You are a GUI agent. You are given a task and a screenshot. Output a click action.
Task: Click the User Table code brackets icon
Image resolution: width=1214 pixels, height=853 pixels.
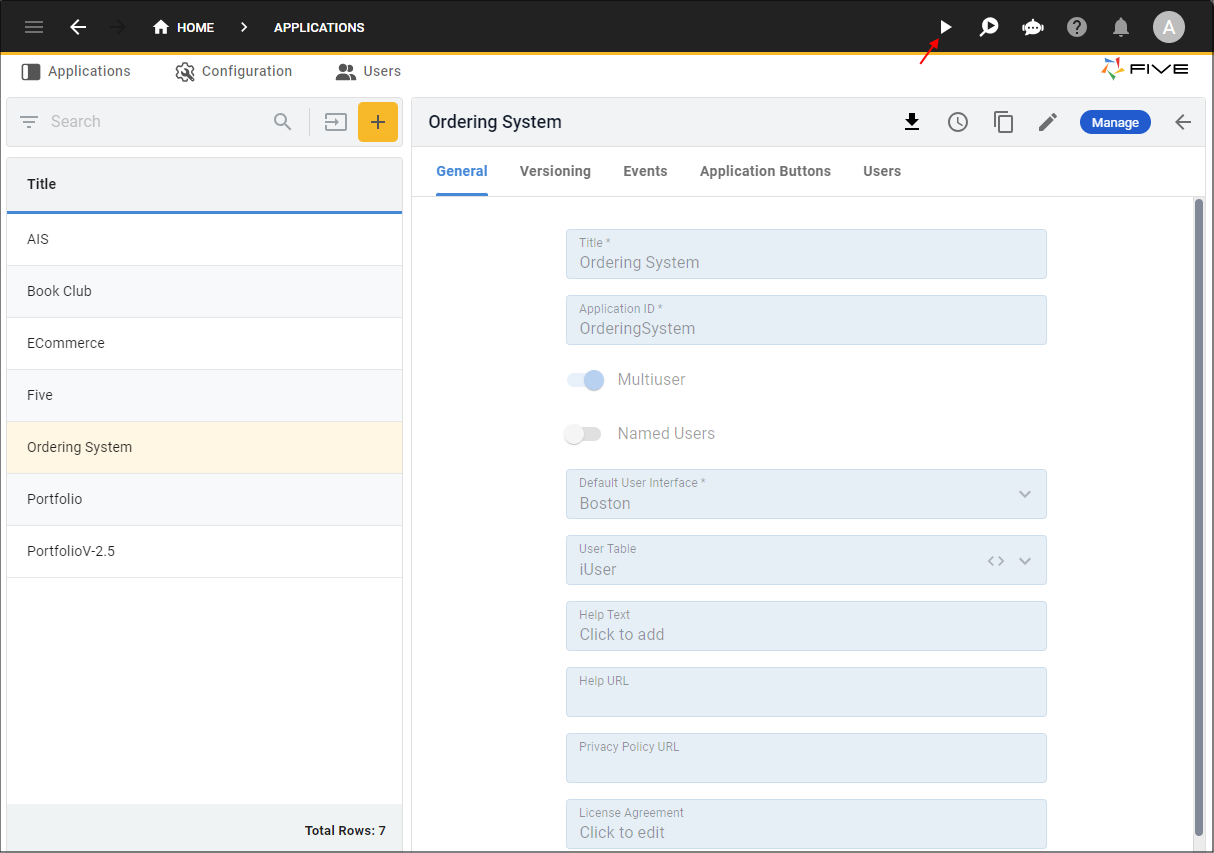(x=995, y=561)
